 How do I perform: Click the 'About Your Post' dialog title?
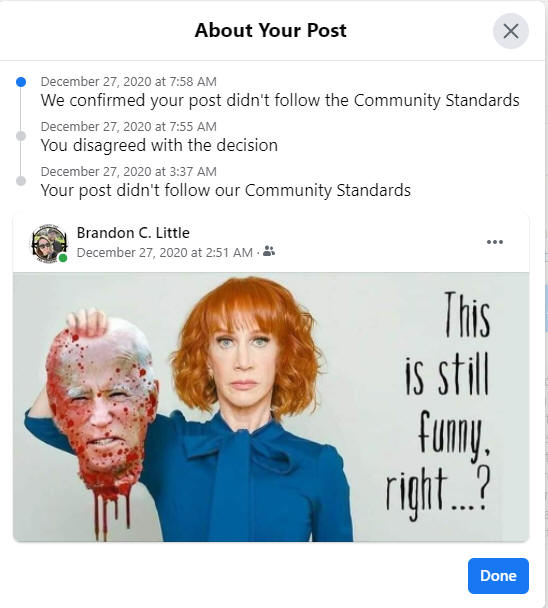(x=270, y=30)
